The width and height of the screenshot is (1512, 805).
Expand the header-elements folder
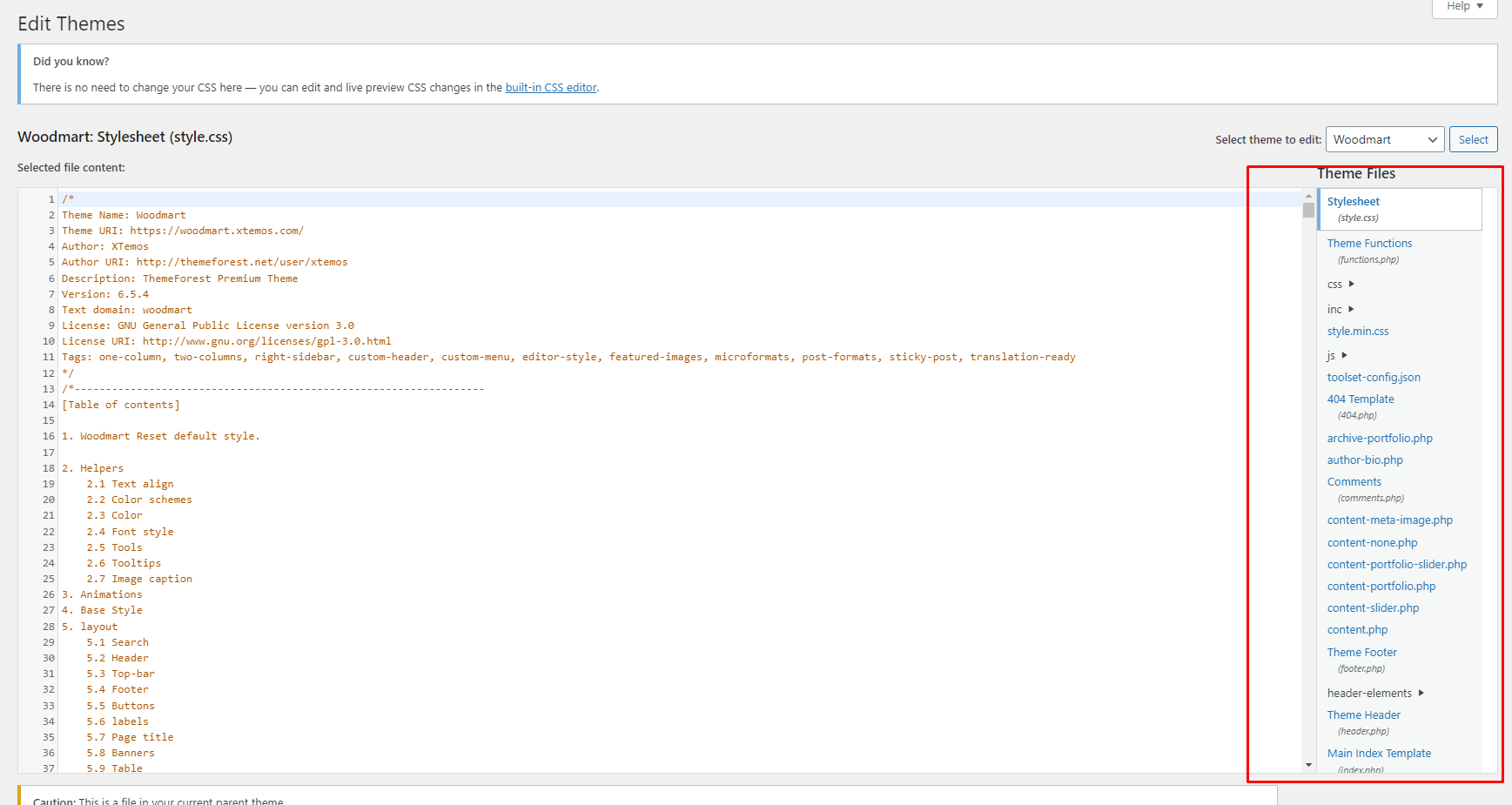(1375, 694)
